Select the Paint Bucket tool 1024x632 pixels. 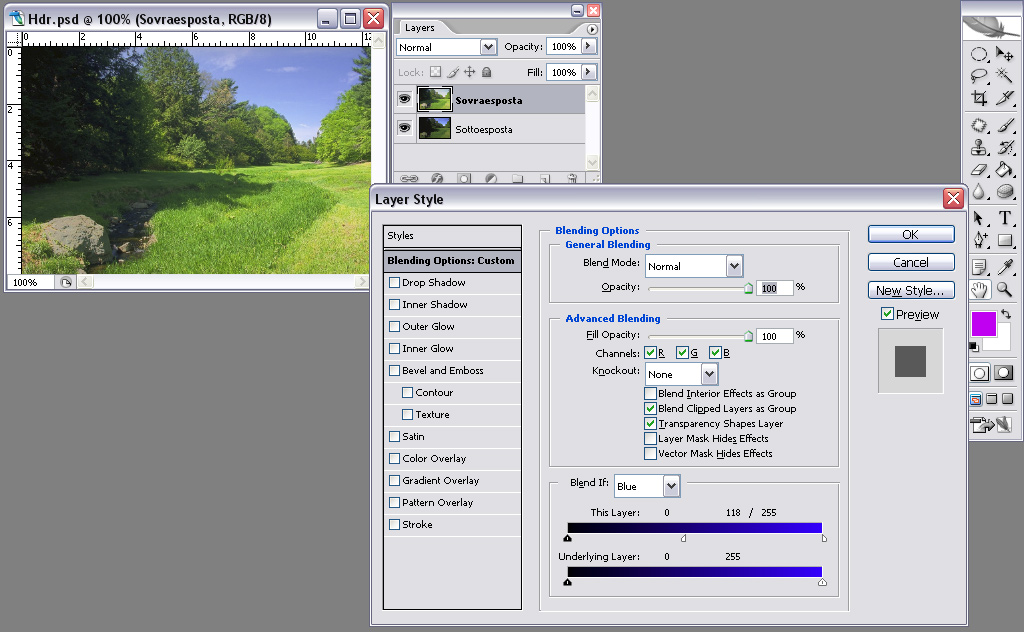(x=1005, y=171)
